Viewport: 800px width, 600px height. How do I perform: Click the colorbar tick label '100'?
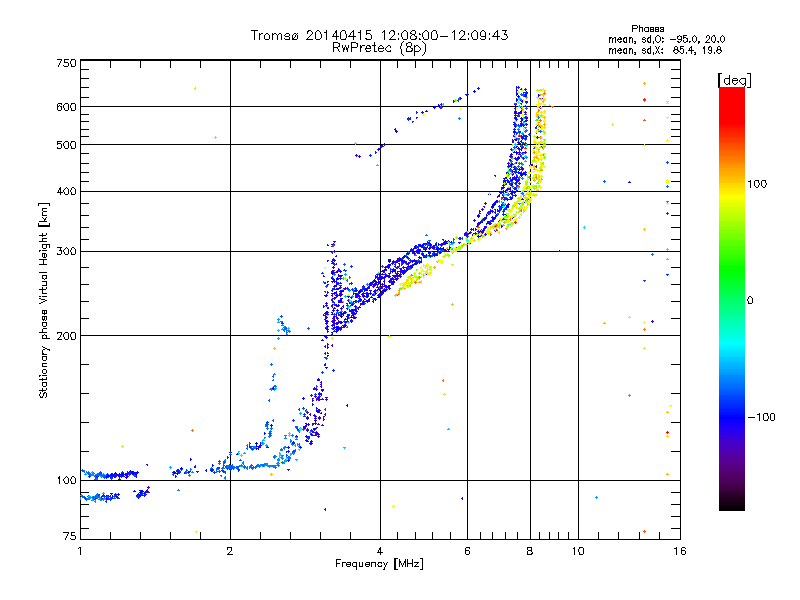(x=757, y=184)
